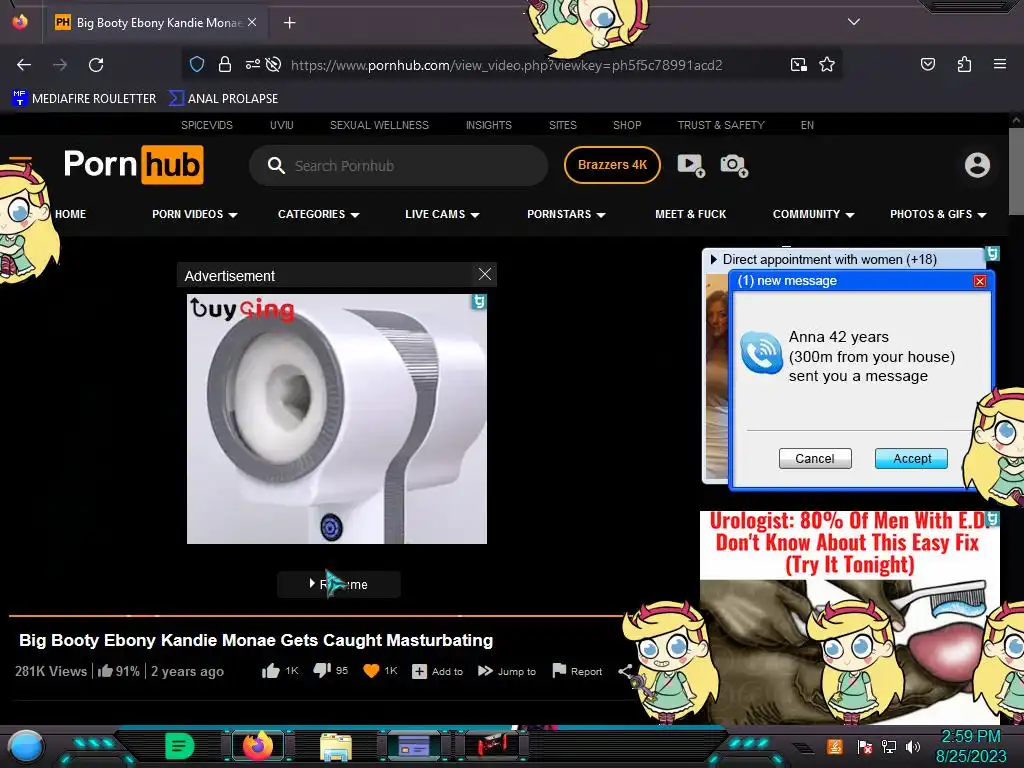
Task: Open the user account avatar menu
Action: click(x=977, y=165)
